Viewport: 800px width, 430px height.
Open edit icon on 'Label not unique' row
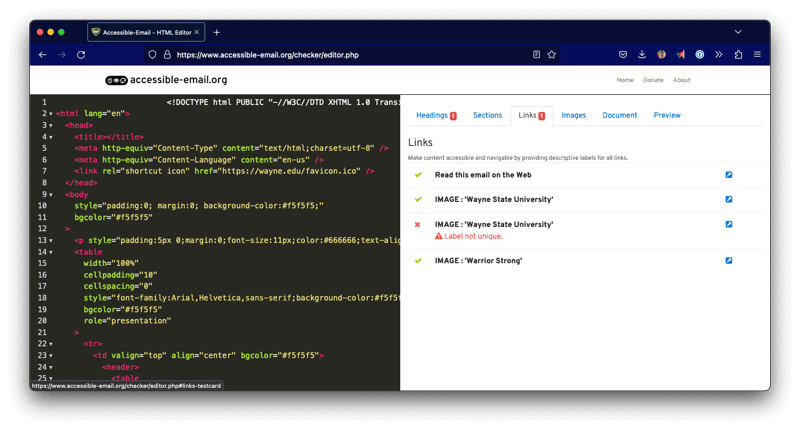728,225
